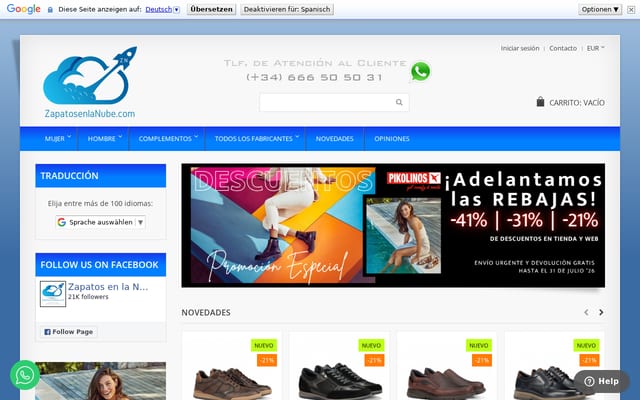Open the first brown sneaker product
This screenshot has height=400, width=640.
pyautogui.click(x=232, y=384)
